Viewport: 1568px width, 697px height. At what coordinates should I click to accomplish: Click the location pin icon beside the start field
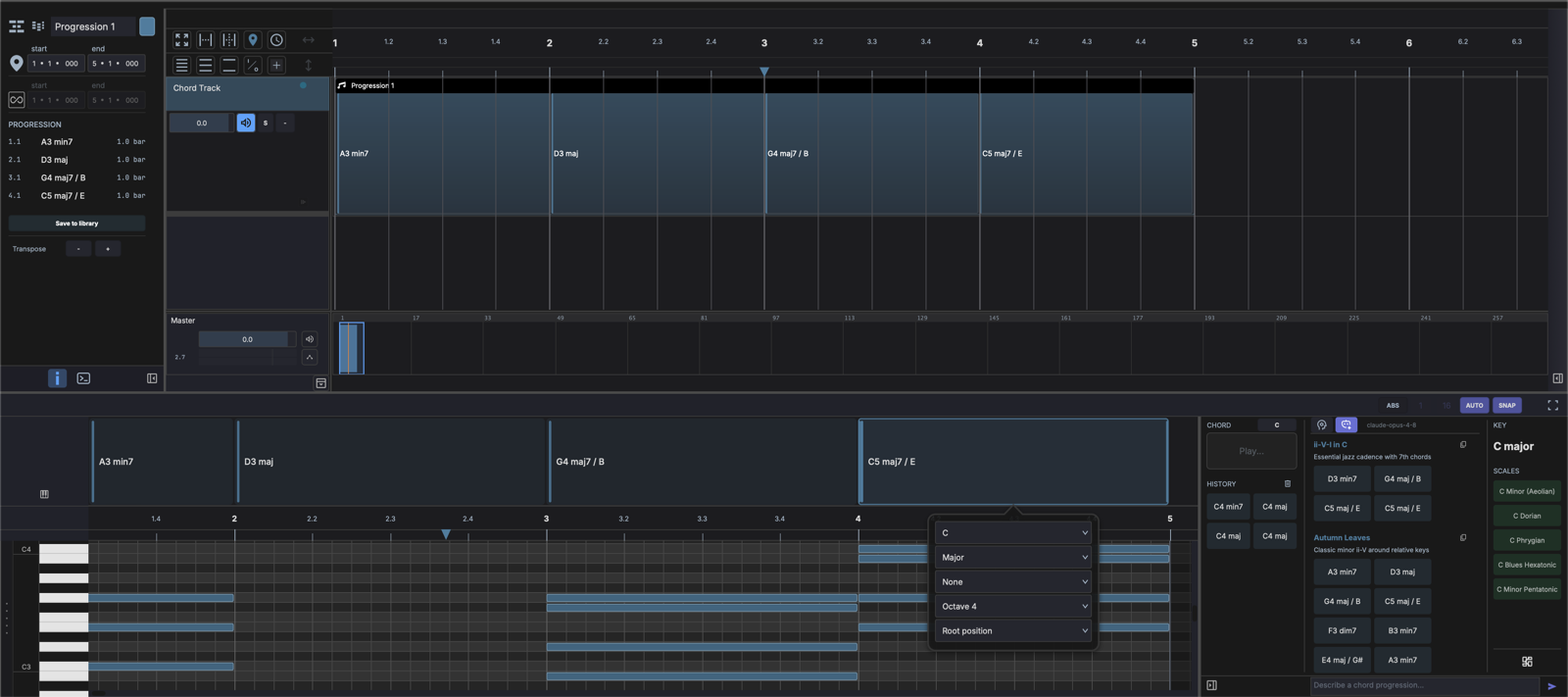point(17,64)
